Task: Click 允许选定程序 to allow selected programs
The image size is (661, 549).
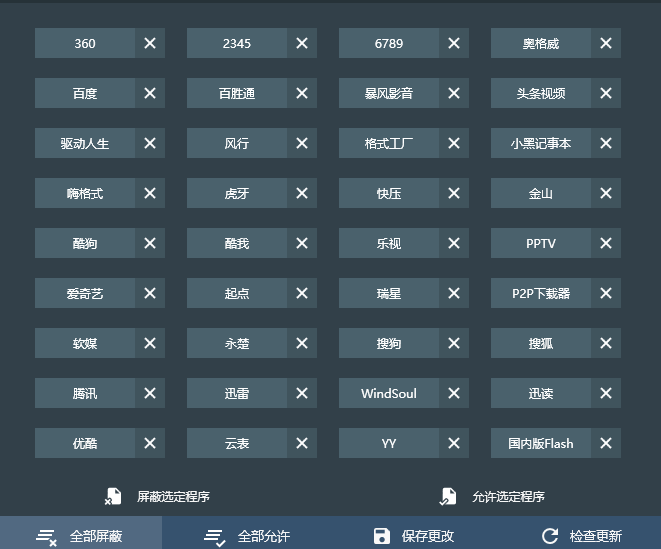Action: [x=492, y=496]
